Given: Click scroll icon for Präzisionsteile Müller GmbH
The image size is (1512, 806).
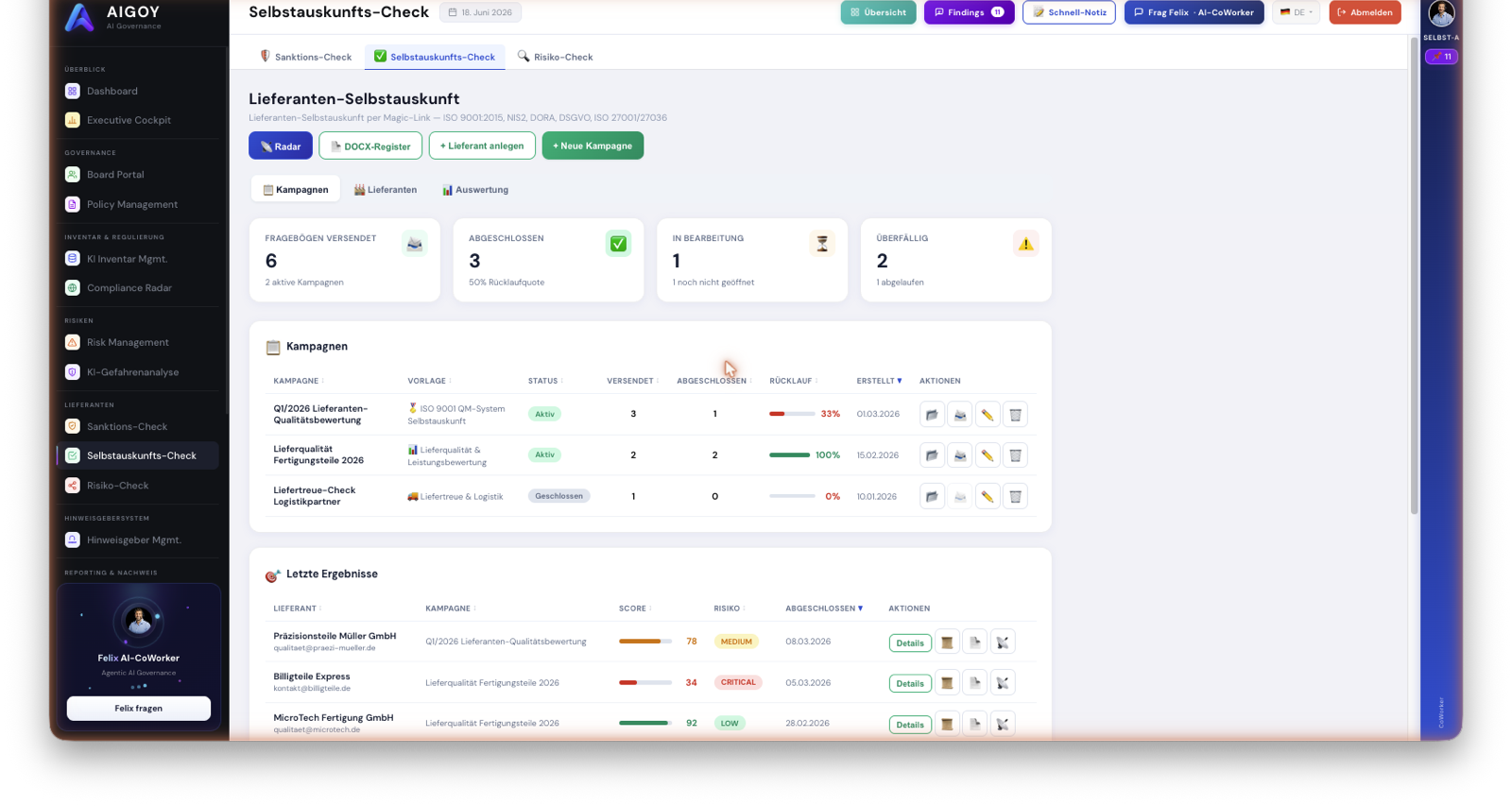Looking at the screenshot, I should pos(947,643).
